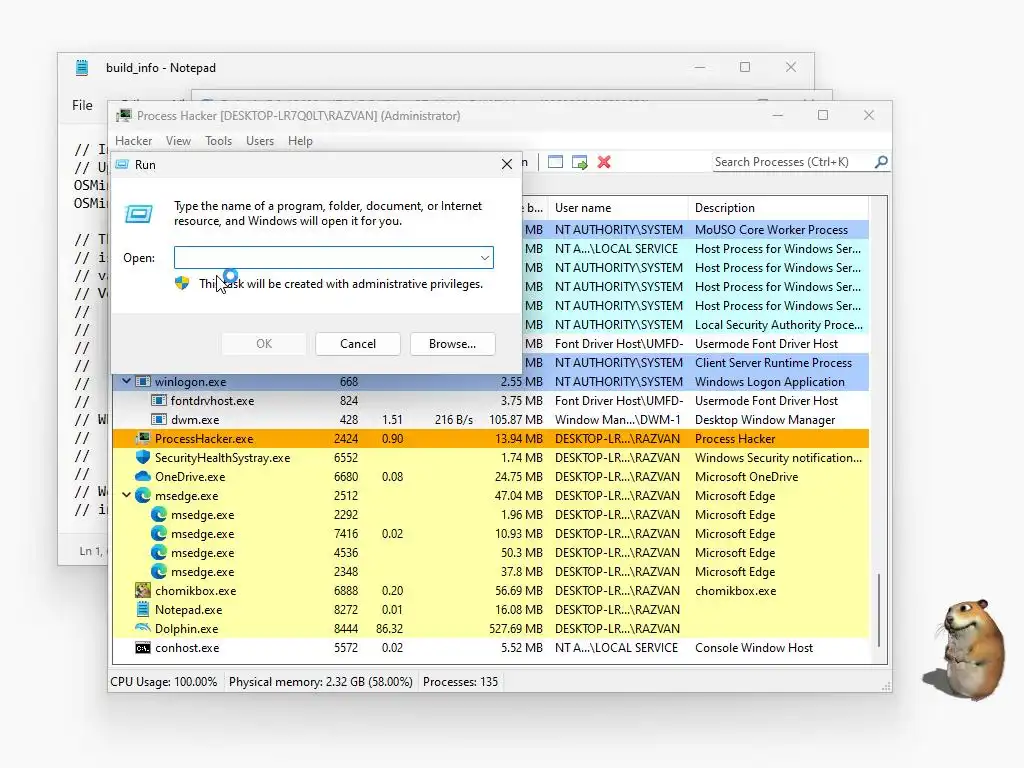Click the Edge icon of msedge.exe PID 2348
Image resolution: width=1024 pixels, height=768 pixels.
pyautogui.click(x=159, y=571)
